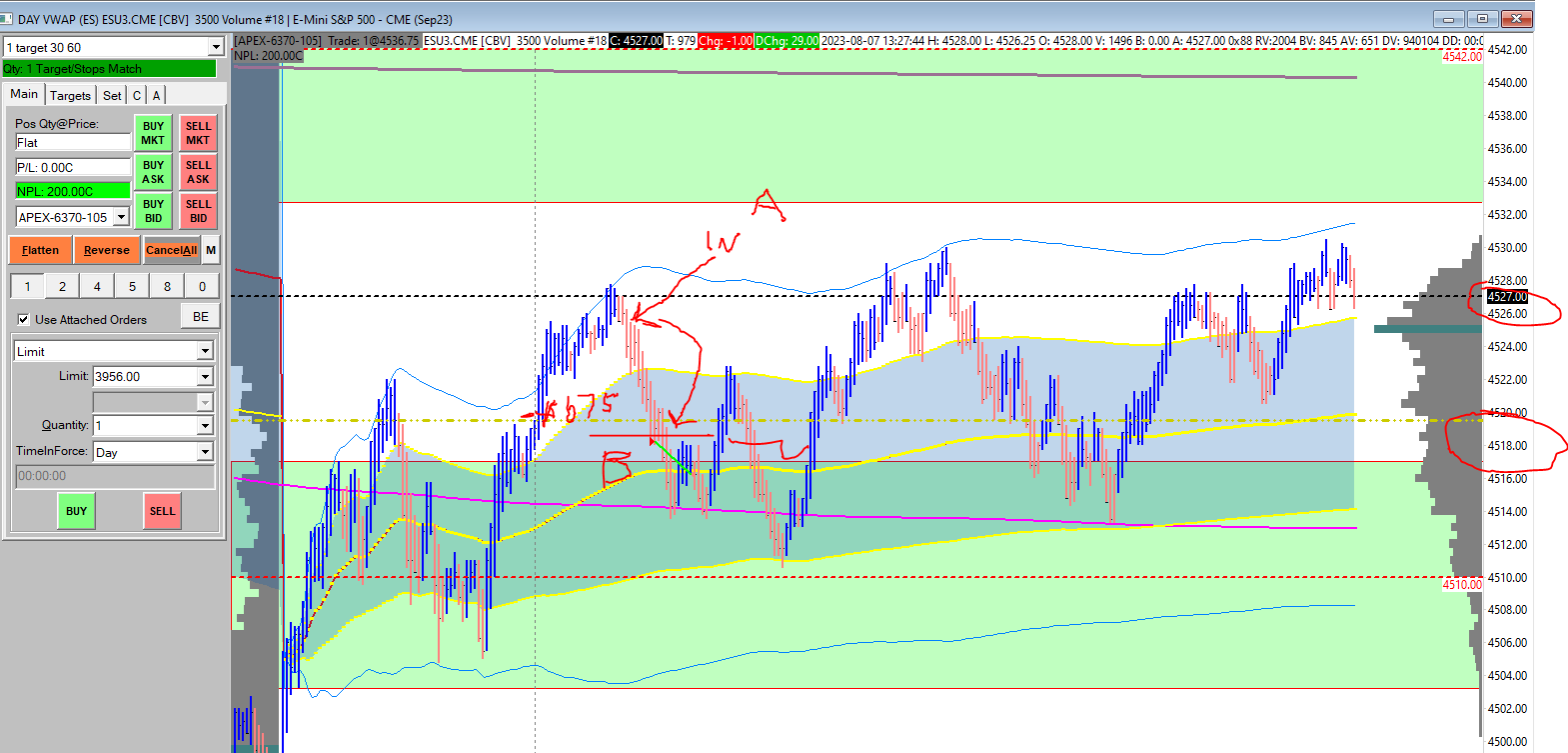Click the P/L: 0.00C field
The height and width of the screenshot is (753, 1568).
point(73,167)
